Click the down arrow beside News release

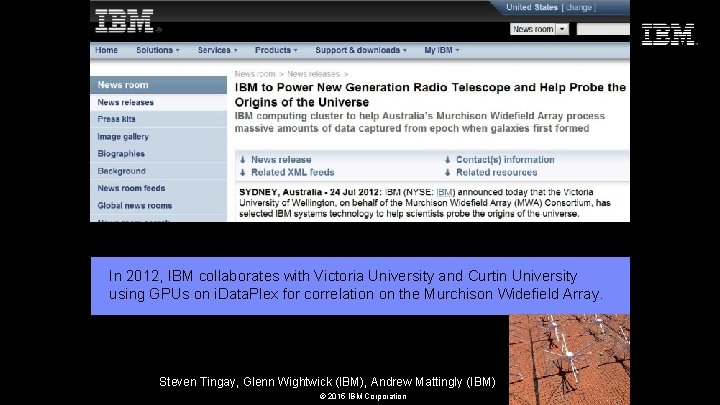point(242,160)
